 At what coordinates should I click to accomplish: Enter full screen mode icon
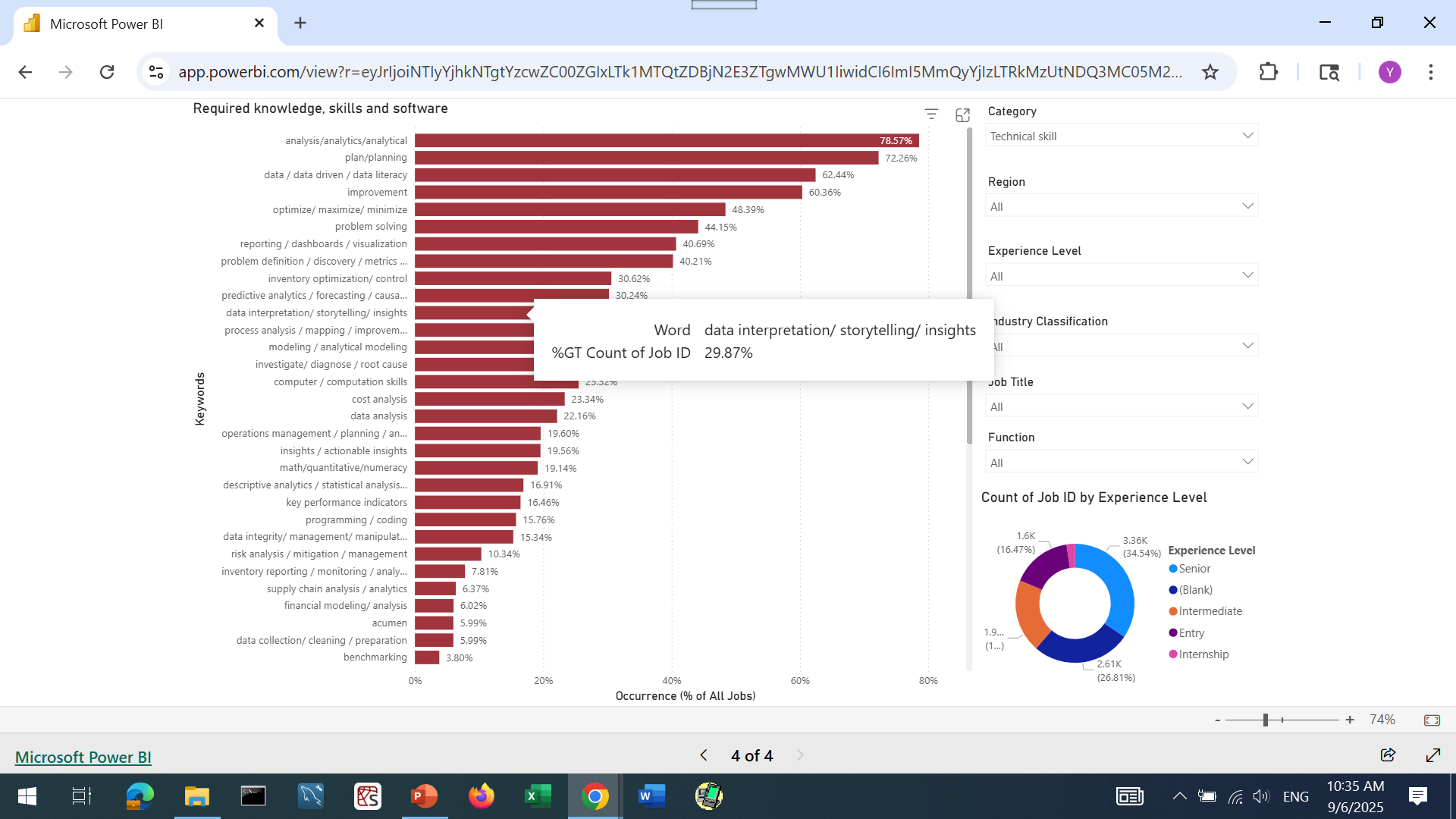point(1432,755)
